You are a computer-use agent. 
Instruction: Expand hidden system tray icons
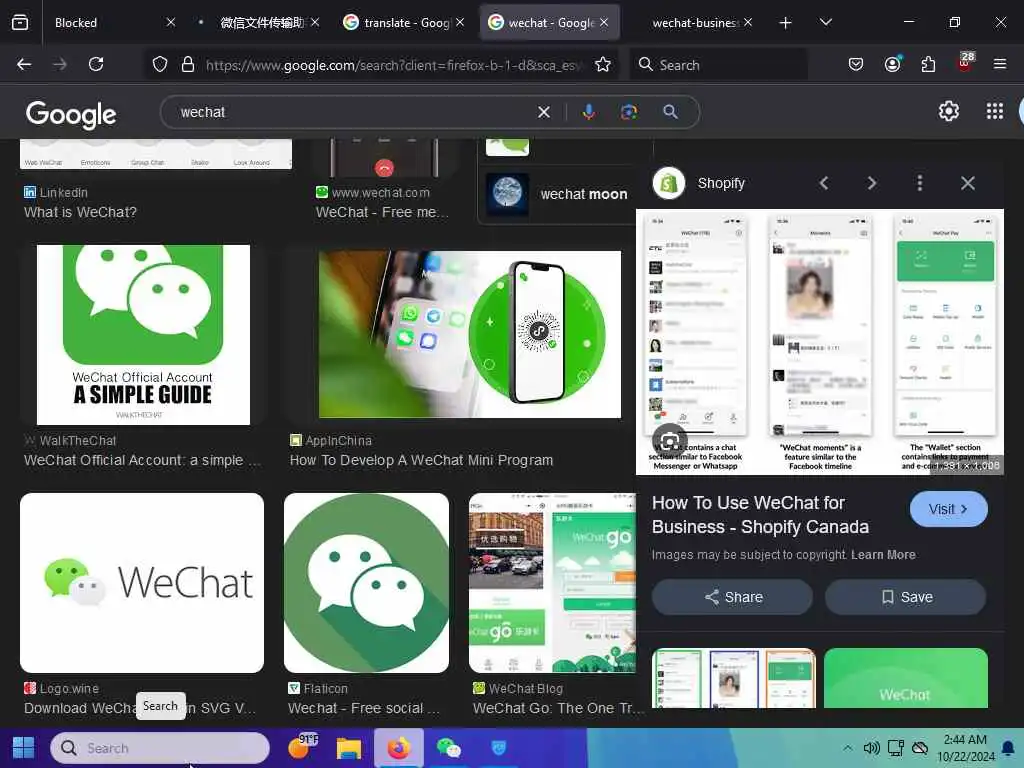tap(847, 748)
